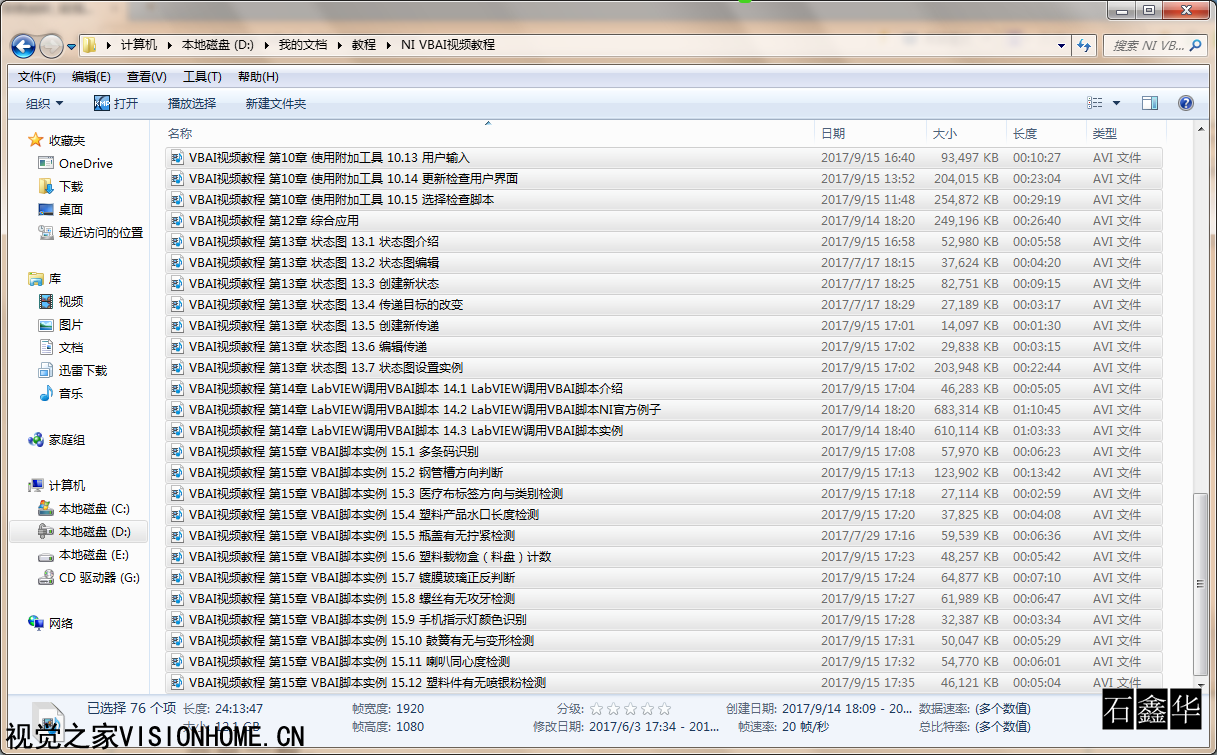This screenshot has width=1217, height=755.
Task: Open 网络 icon in sidebar
Action: (x=36, y=623)
